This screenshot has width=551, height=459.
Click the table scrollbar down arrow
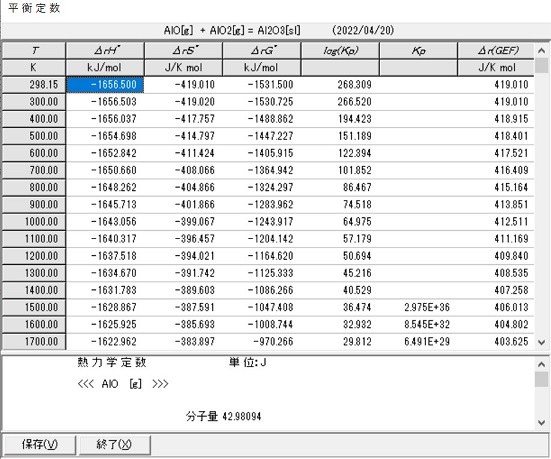(542, 342)
